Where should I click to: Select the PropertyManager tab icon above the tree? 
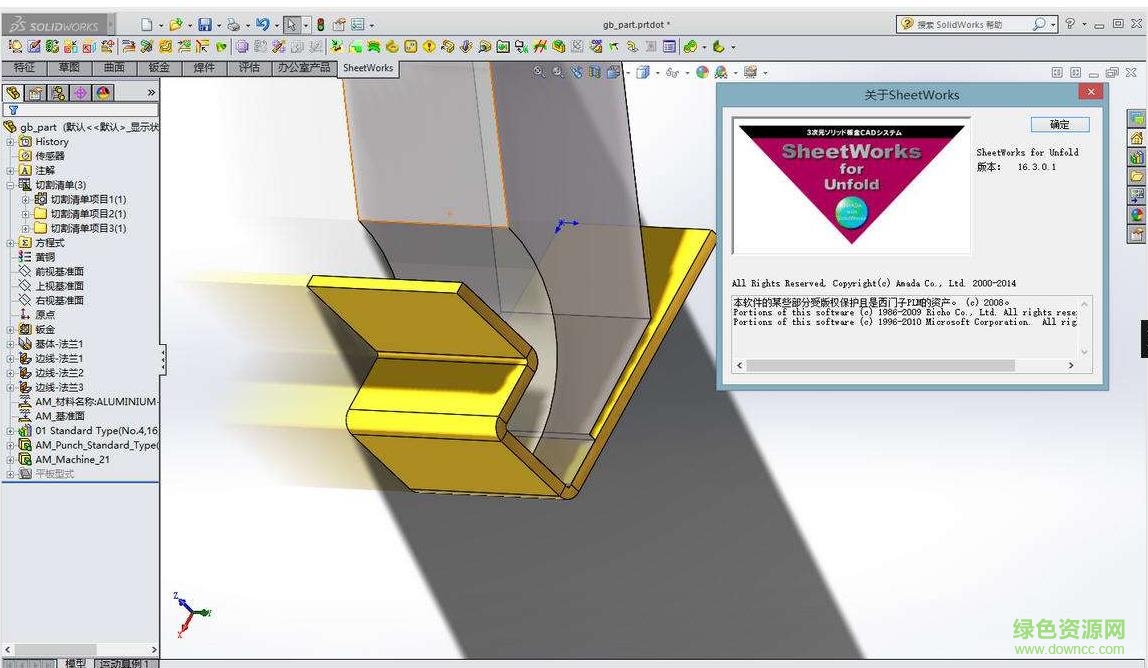pyautogui.click(x=36, y=92)
